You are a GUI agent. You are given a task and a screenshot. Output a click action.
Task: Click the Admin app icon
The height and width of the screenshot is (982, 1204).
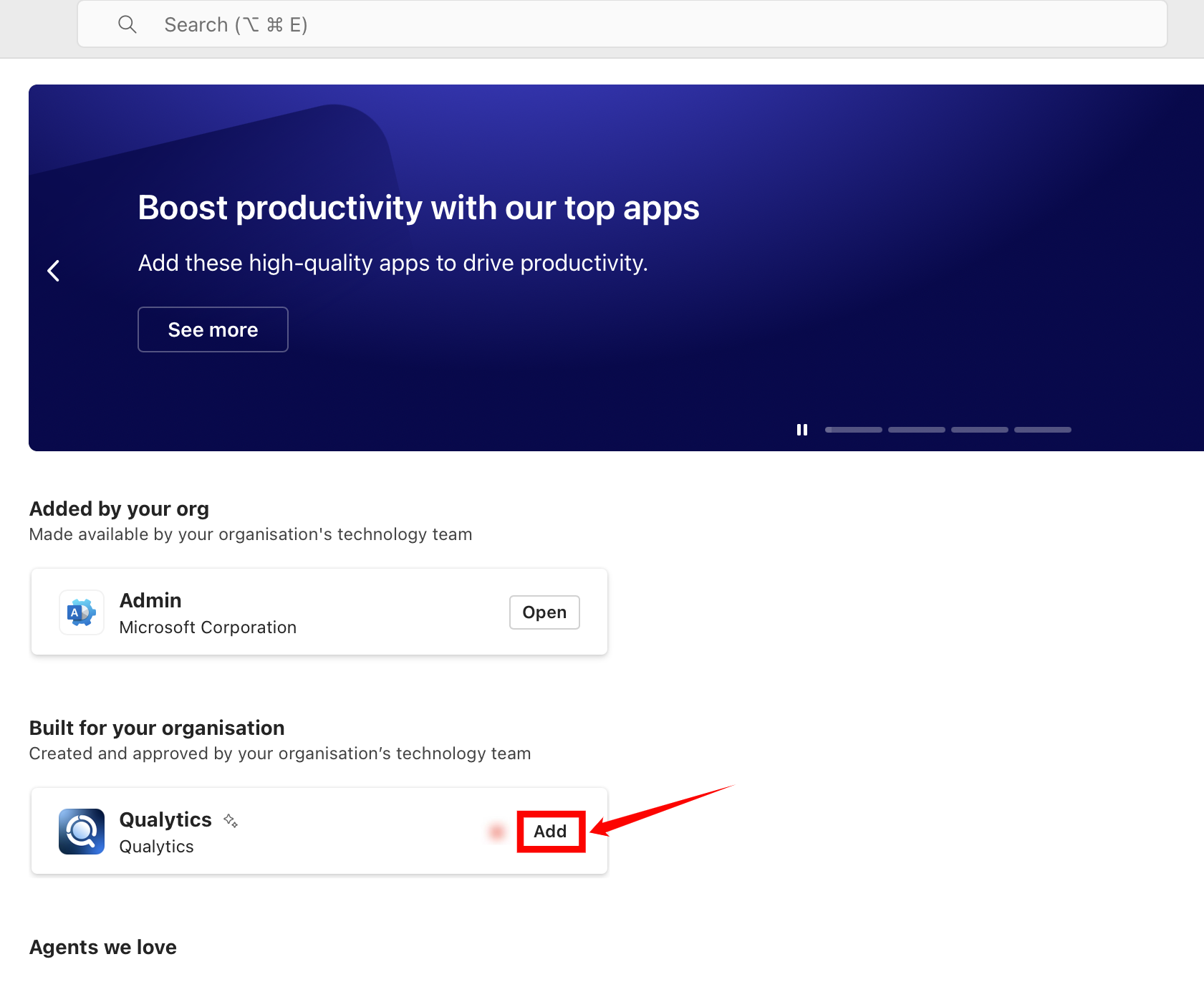coord(82,612)
